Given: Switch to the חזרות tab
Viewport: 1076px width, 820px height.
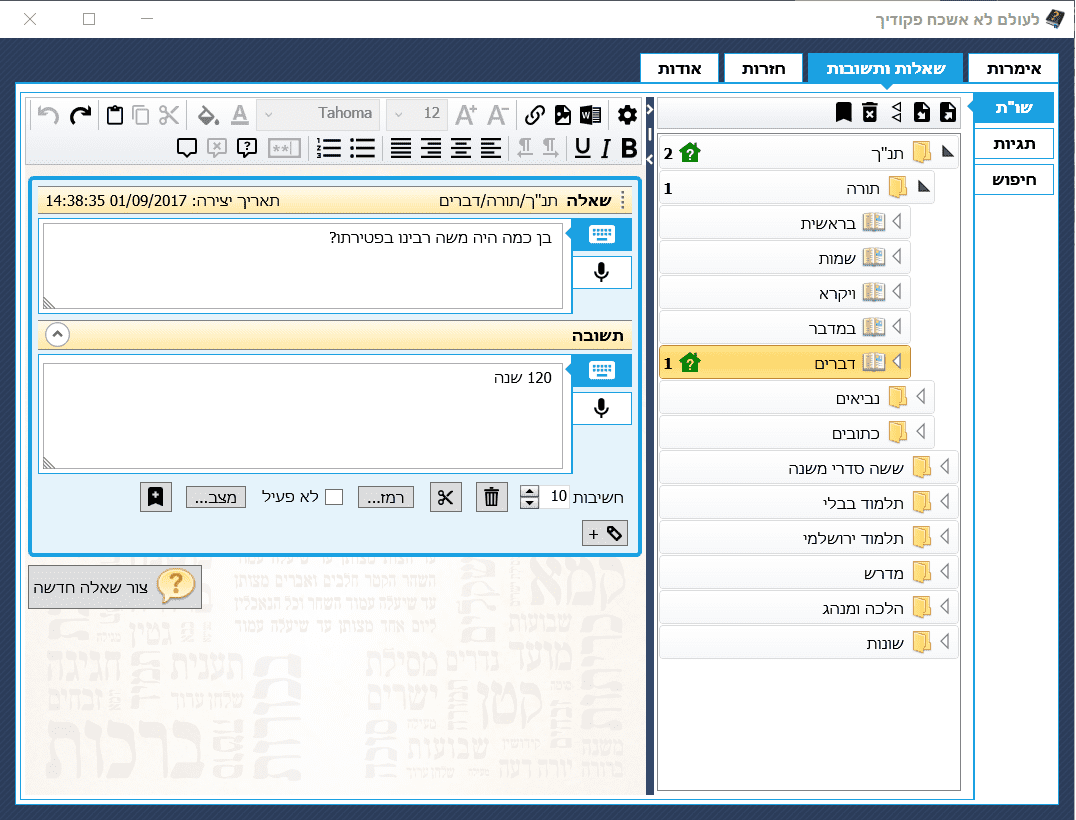Looking at the screenshot, I should coord(763,69).
